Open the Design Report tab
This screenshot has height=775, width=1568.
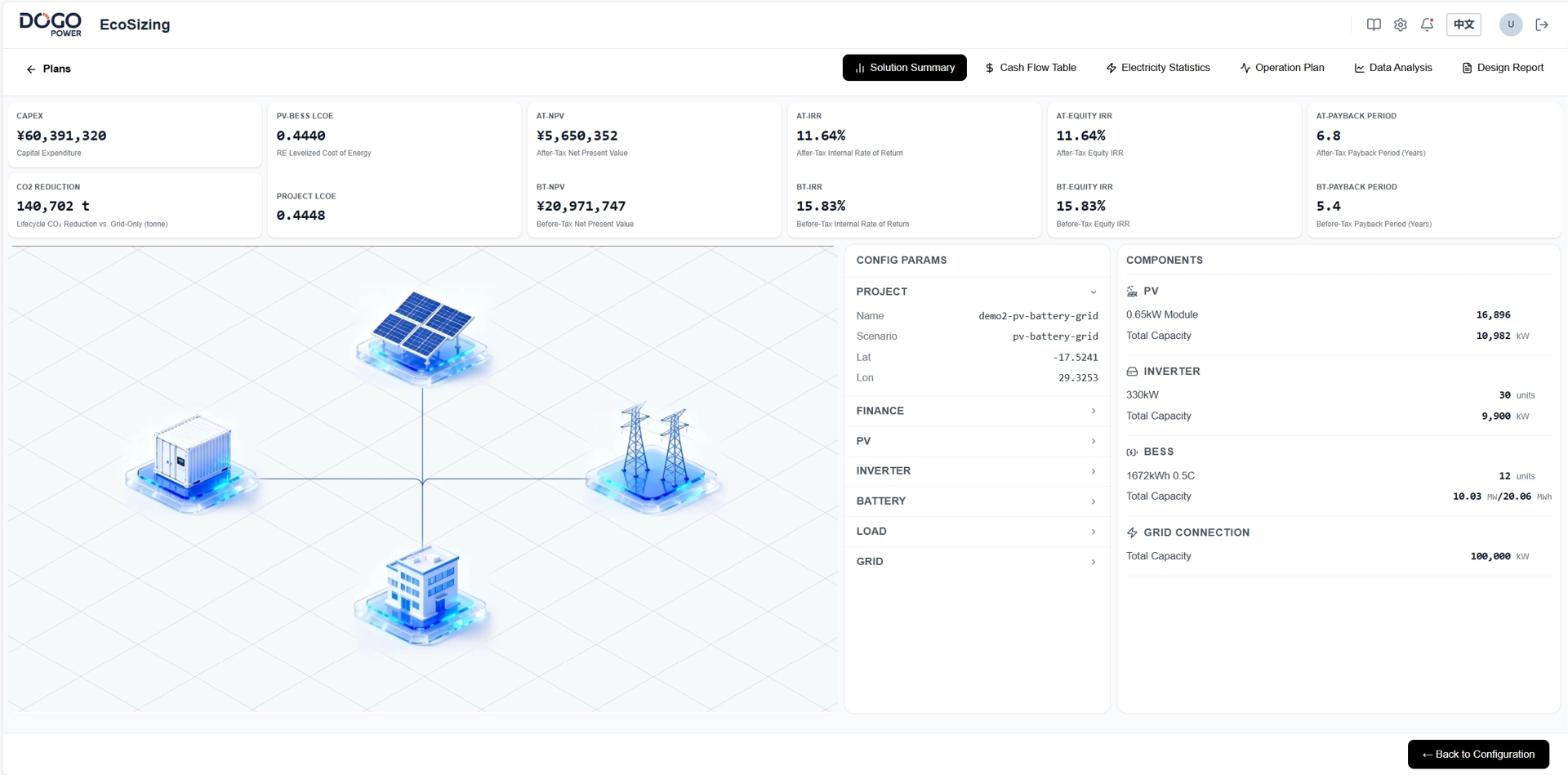pos(1503,68)
